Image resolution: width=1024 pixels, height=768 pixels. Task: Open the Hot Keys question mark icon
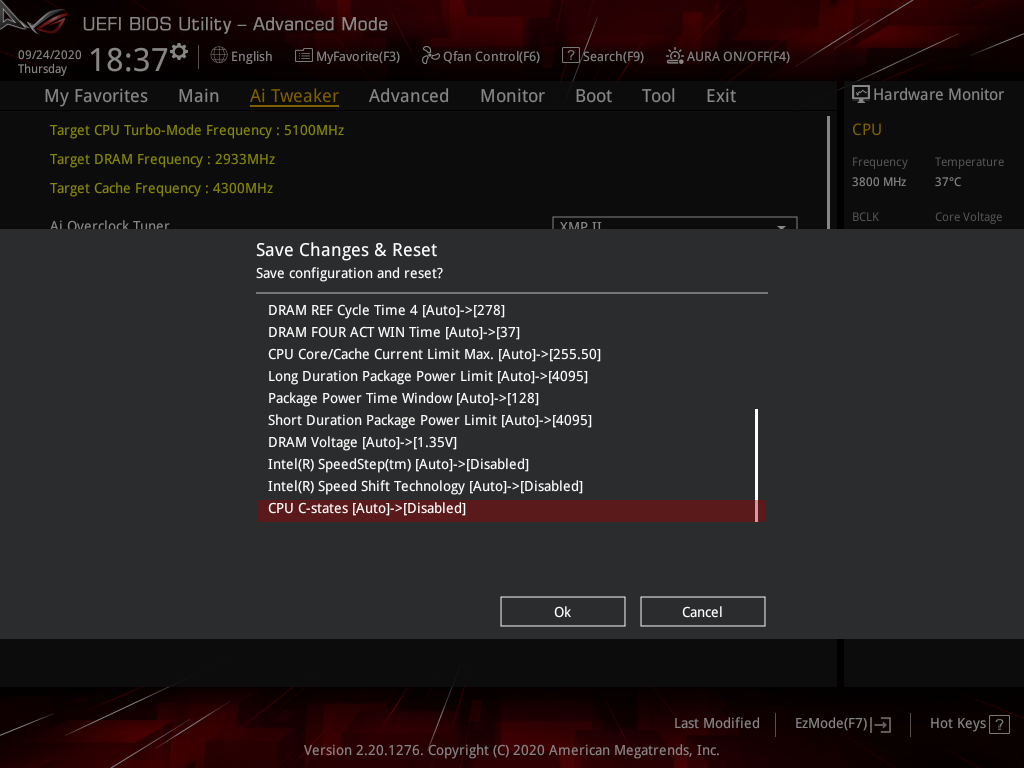999,724
